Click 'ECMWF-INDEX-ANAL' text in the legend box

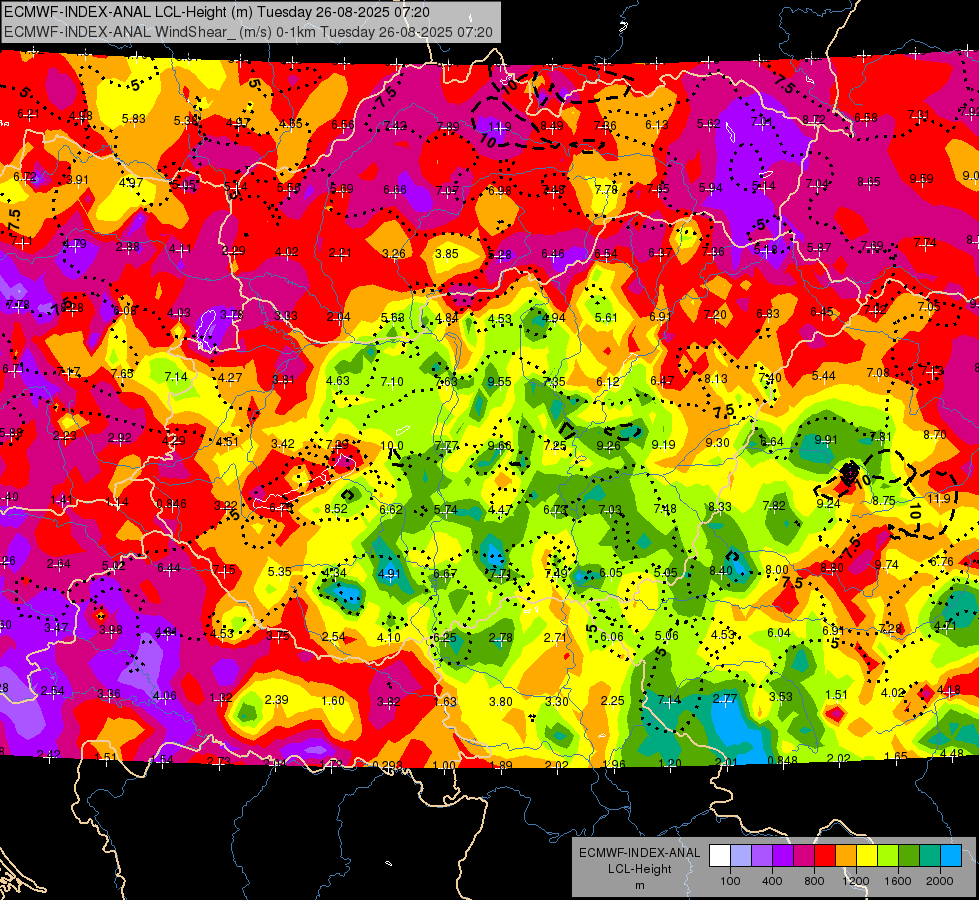tap(640, 853)
